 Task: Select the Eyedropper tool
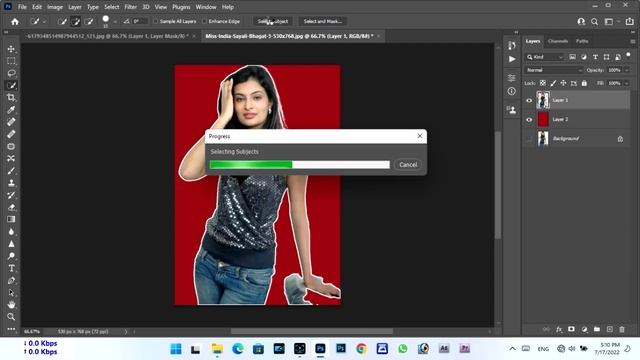tap(11, 110)
